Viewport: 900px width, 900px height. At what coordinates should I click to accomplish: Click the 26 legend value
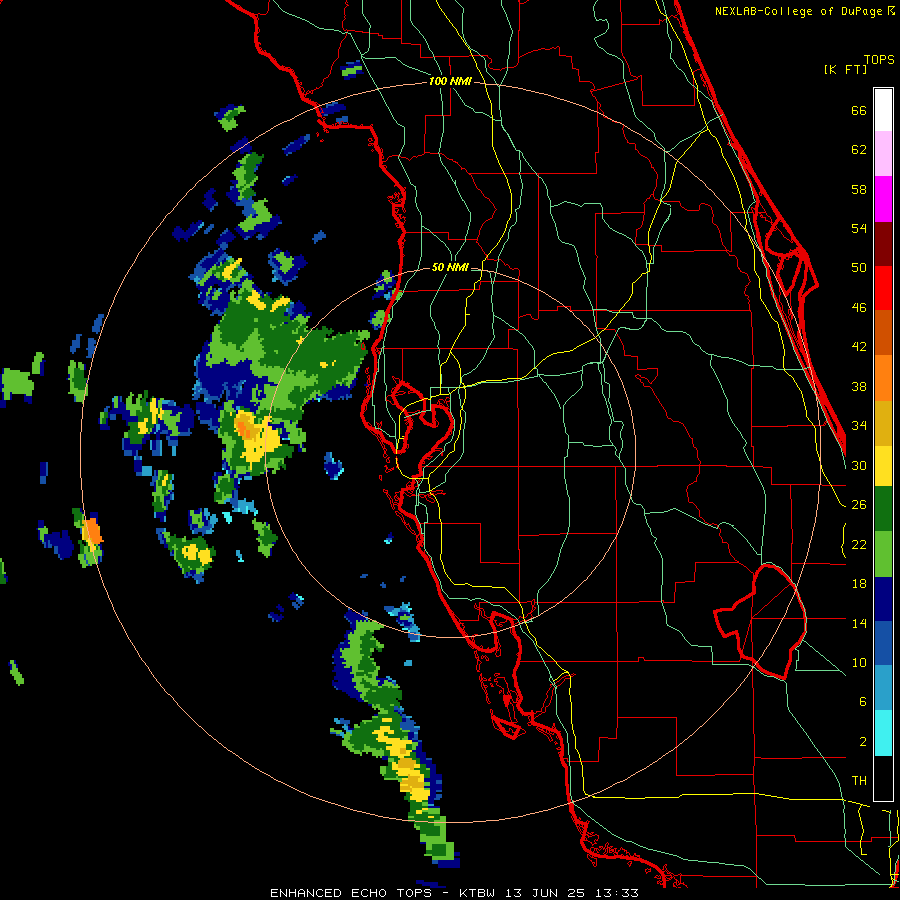click(x=859, y=505)
